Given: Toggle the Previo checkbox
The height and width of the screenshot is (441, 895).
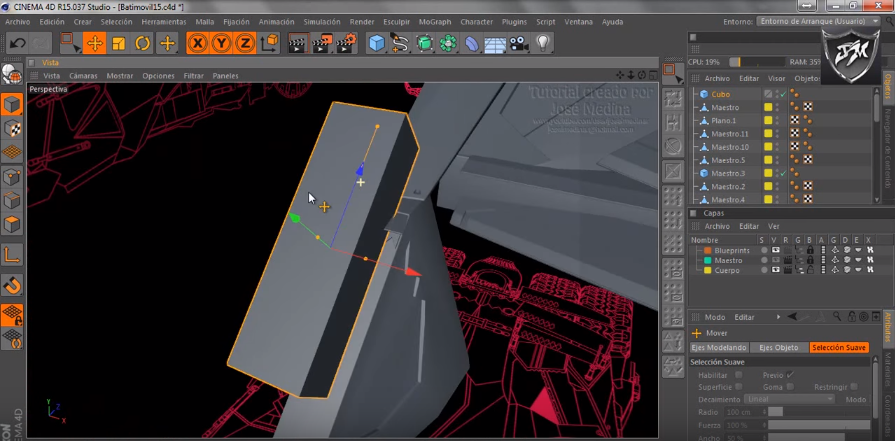Looking at the screenshot, I should 790,375.
